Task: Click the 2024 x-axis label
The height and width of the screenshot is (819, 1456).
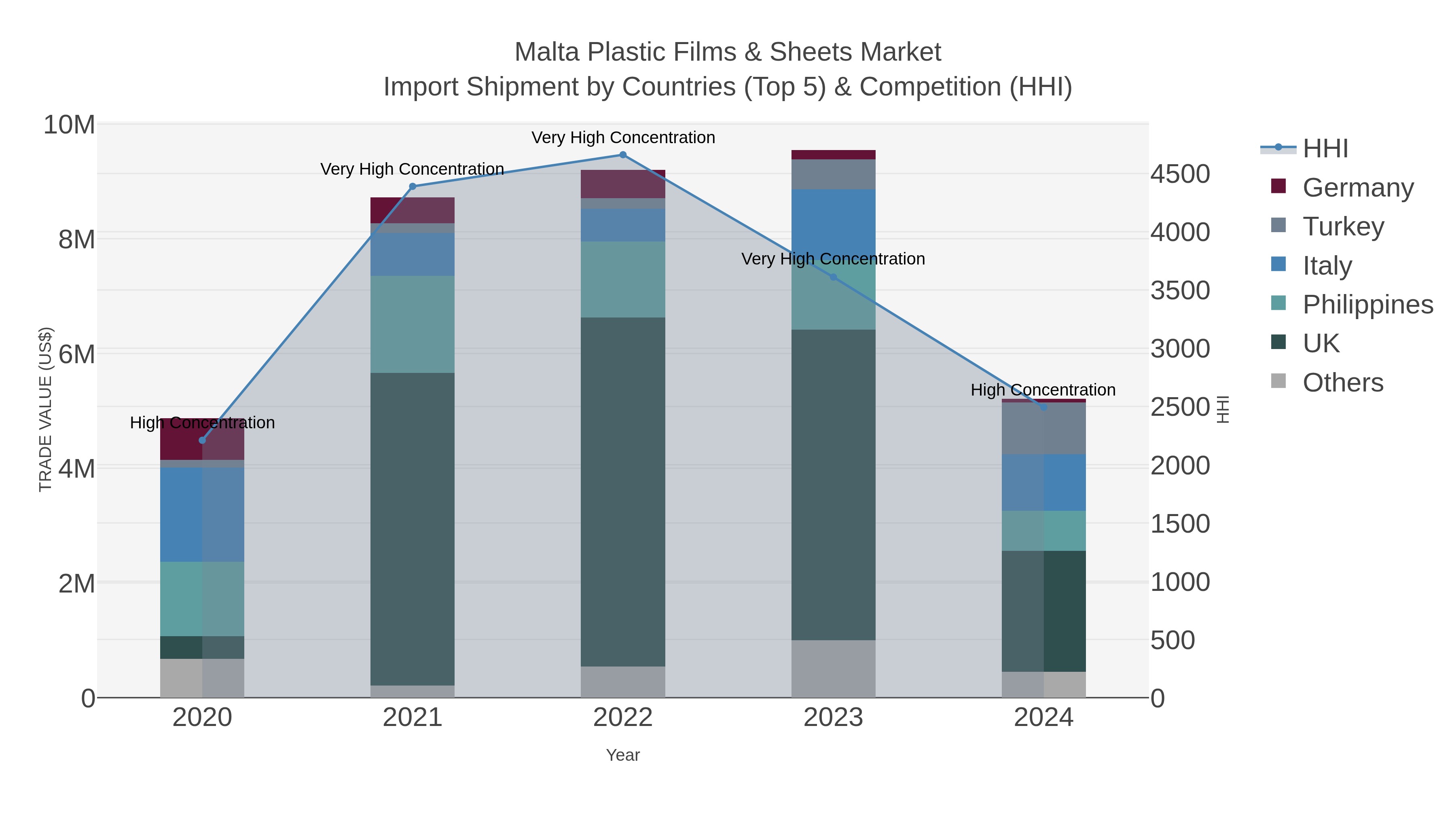Action: pos(1043,718)
